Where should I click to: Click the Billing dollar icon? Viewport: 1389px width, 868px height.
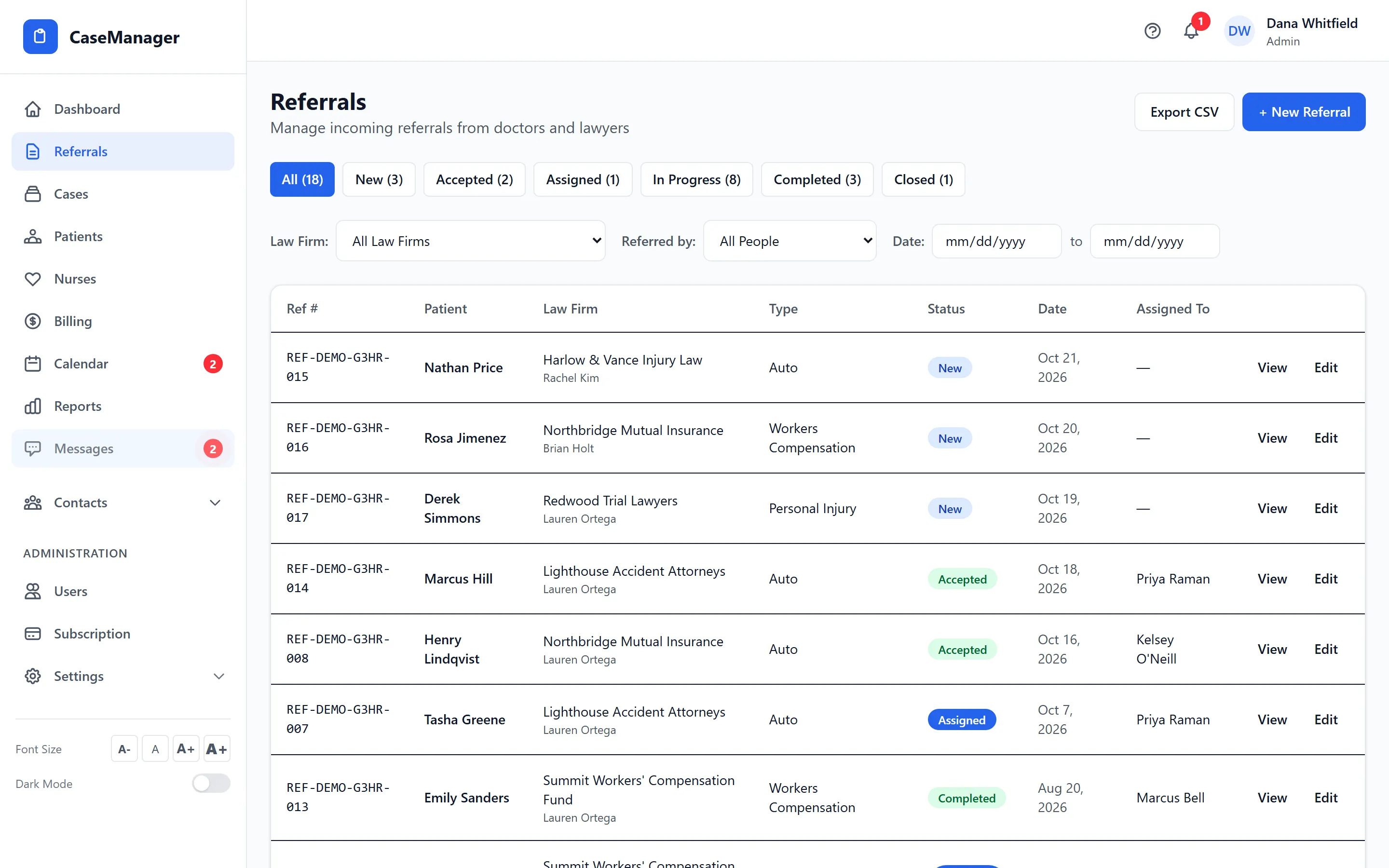[x=33, y=322]
